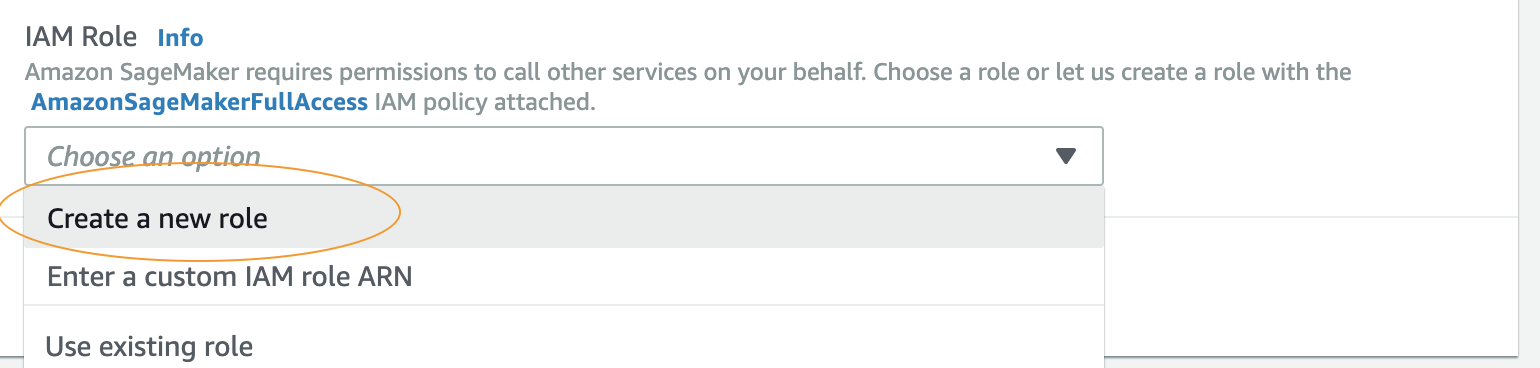The width and height of the screenshot is (1540, 368).
Task: Open the AmazonSageMakerFullAccess policy link
Action: click(200, 102)
